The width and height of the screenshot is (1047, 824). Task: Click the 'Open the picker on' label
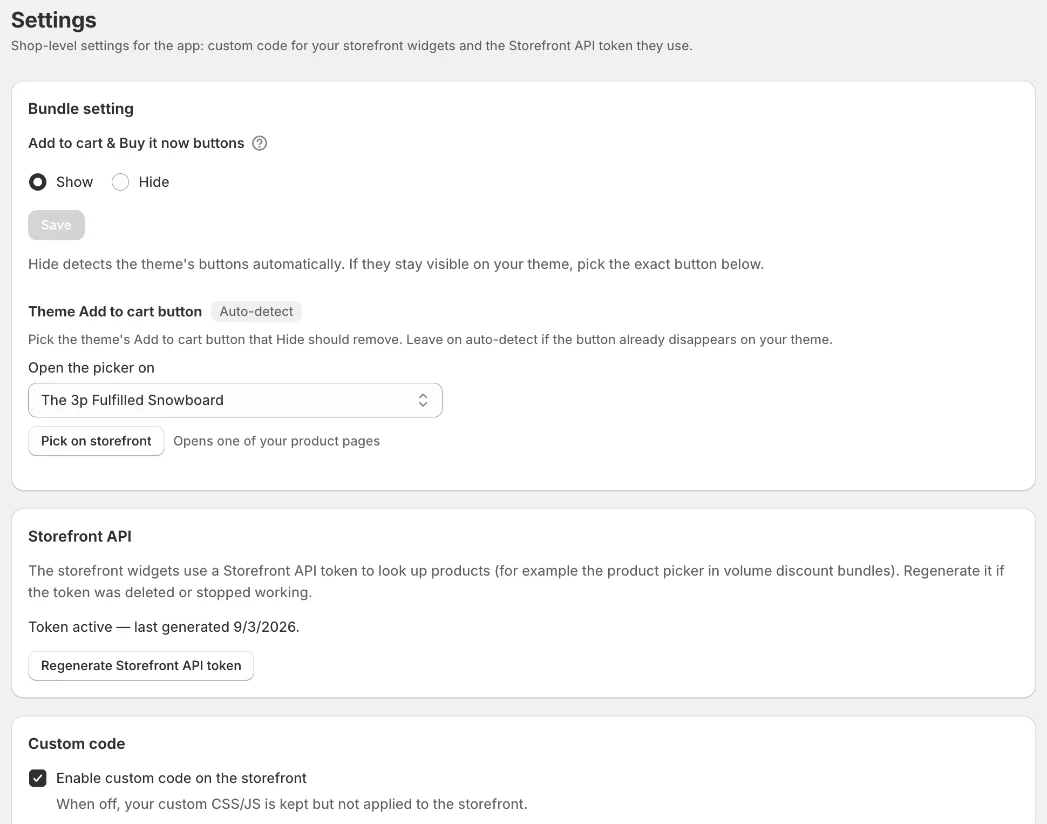91,368
